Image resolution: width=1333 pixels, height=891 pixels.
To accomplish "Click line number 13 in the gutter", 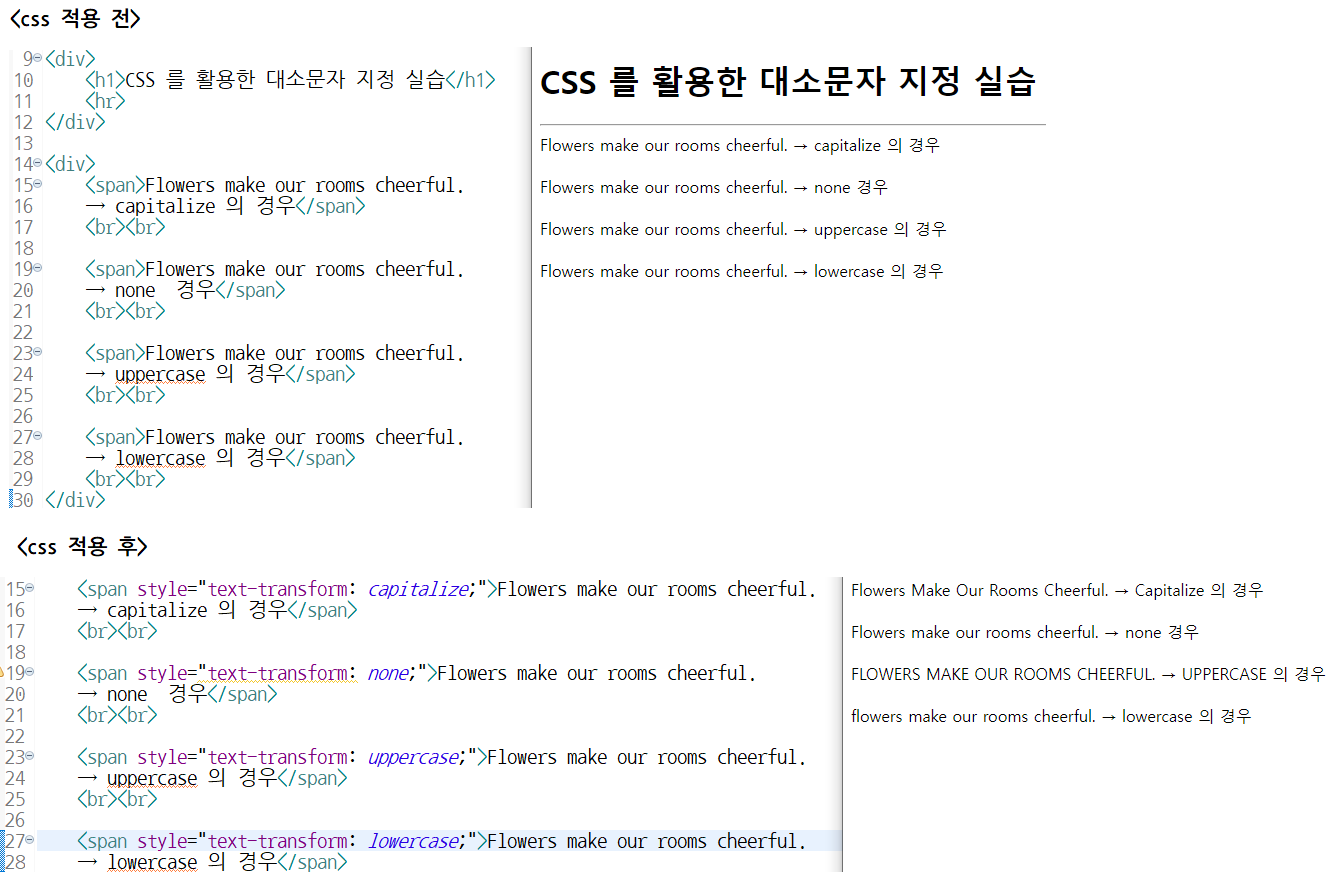I will coord(22,143).
